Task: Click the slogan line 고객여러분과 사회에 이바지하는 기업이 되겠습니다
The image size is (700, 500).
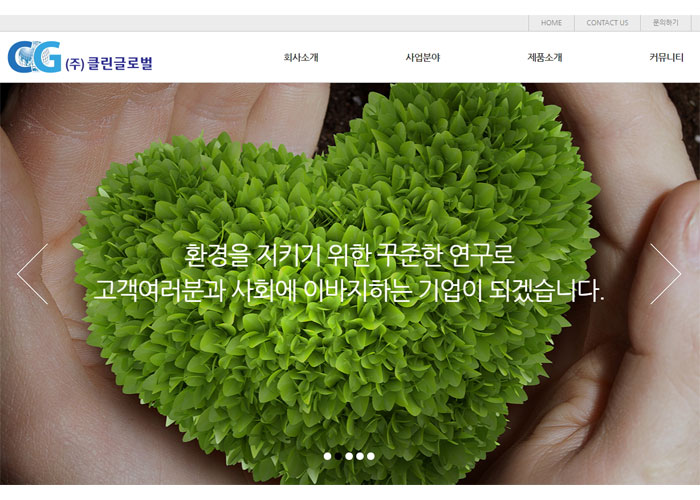Action: coord(349,291)
